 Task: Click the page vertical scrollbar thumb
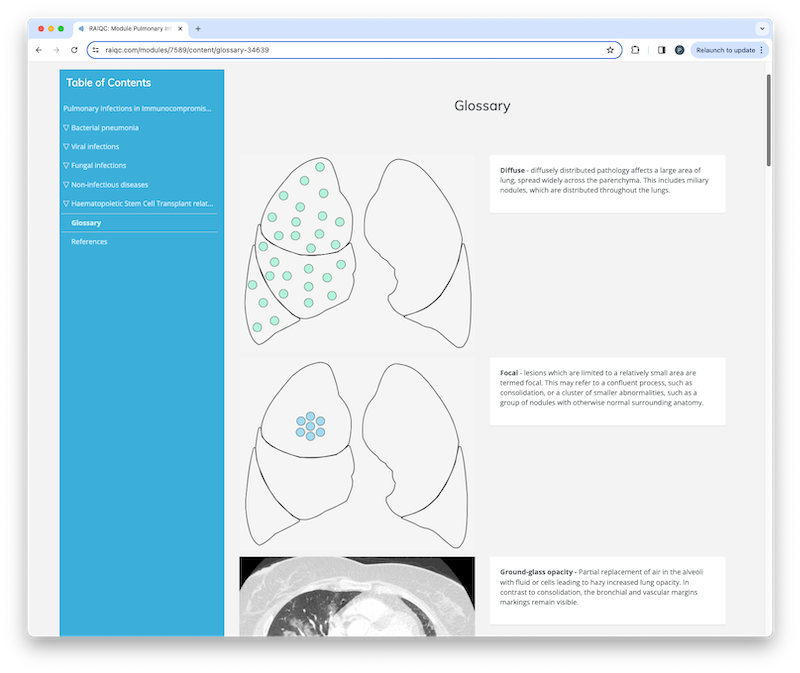pos(768,120)
